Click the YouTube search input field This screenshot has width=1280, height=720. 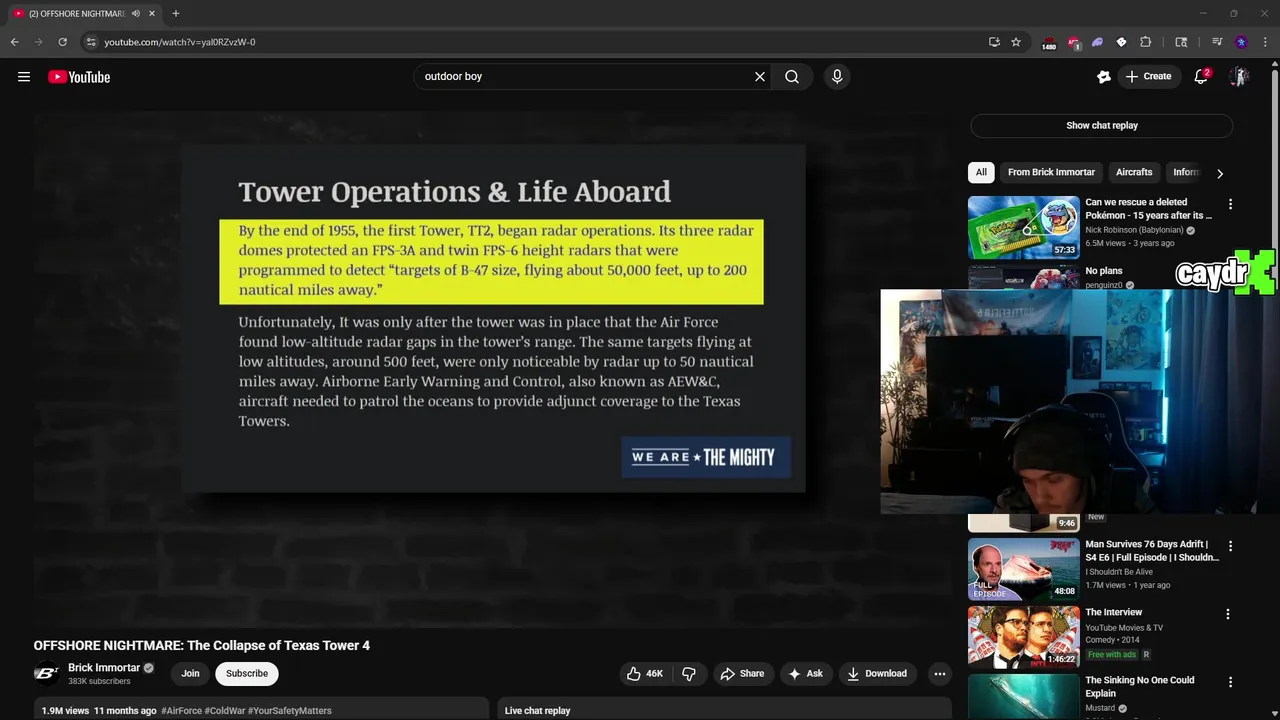point(585,76)
